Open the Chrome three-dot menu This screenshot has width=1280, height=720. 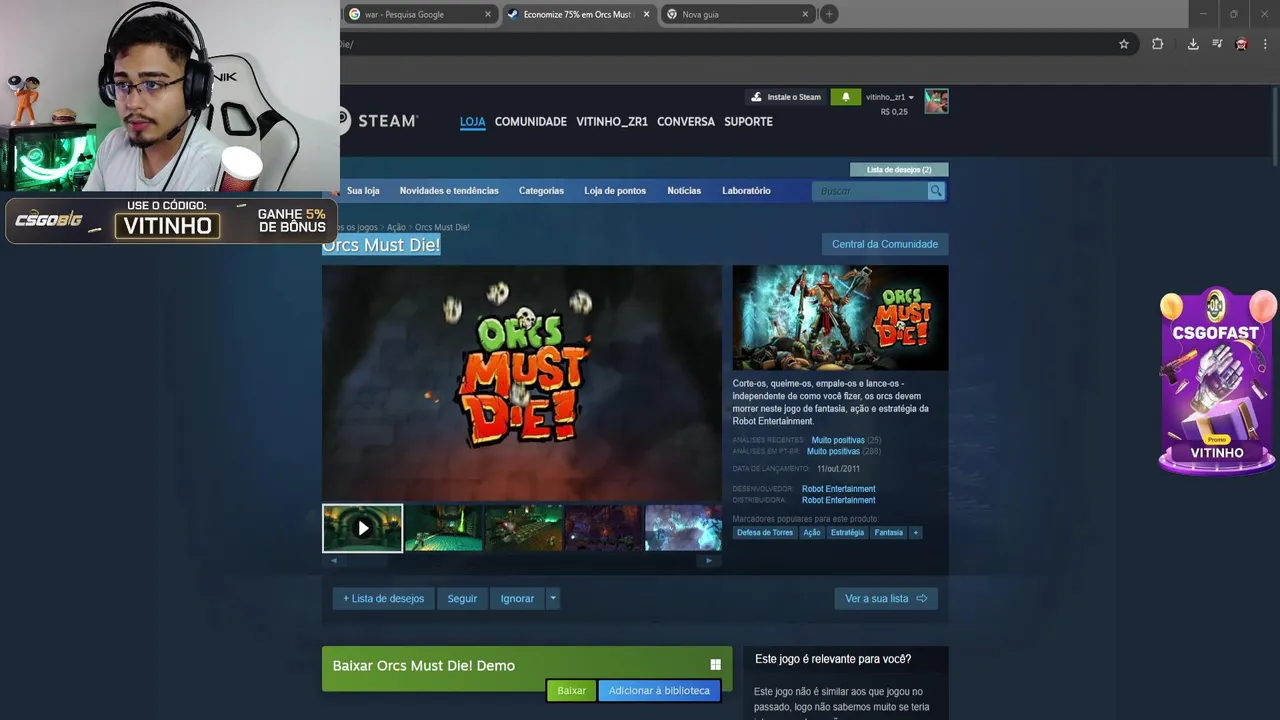click(x=1265, y=44)
